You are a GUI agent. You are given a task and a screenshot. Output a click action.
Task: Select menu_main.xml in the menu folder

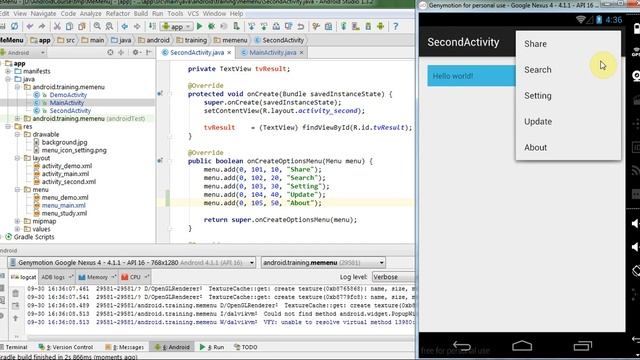(x=63, y=205)
